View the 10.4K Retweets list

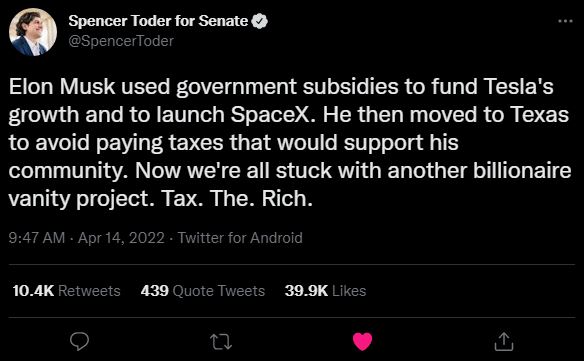(66, 291)
